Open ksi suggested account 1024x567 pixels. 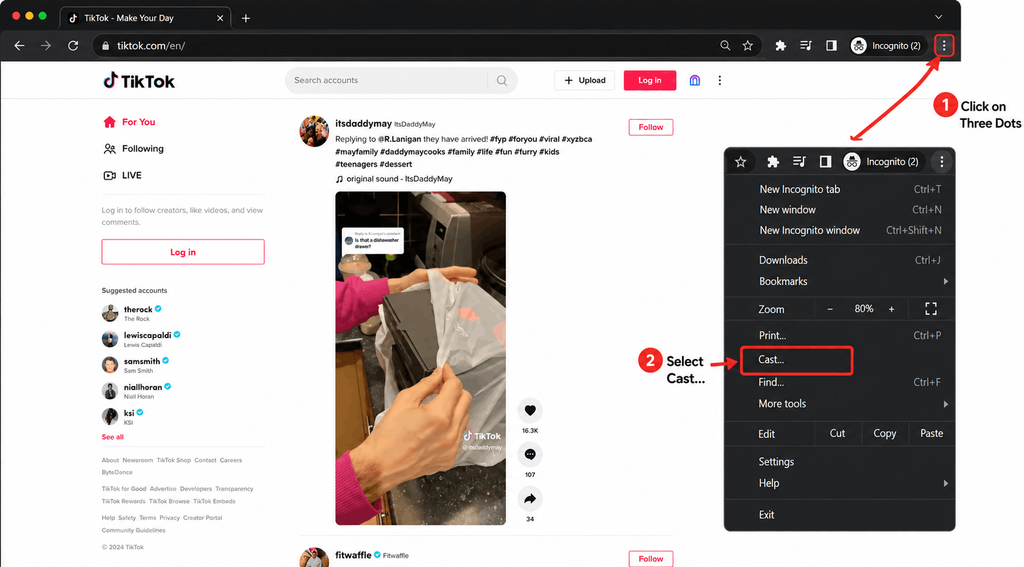click(123, 417)
